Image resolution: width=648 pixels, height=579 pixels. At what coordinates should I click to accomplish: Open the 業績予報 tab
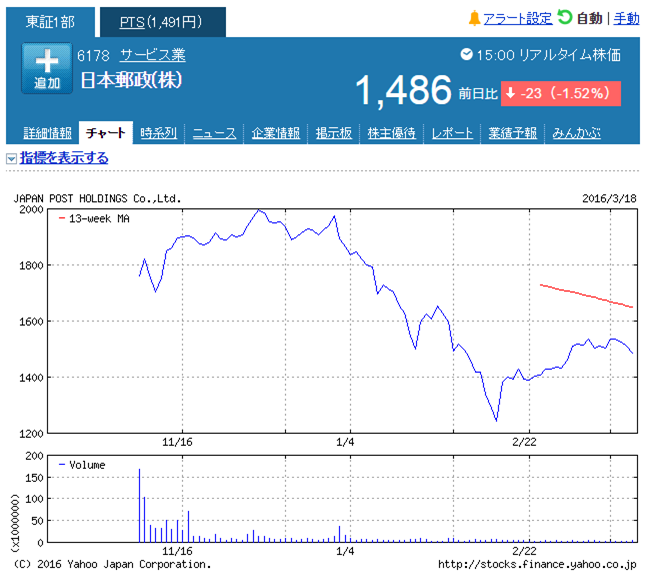(512, 133)
